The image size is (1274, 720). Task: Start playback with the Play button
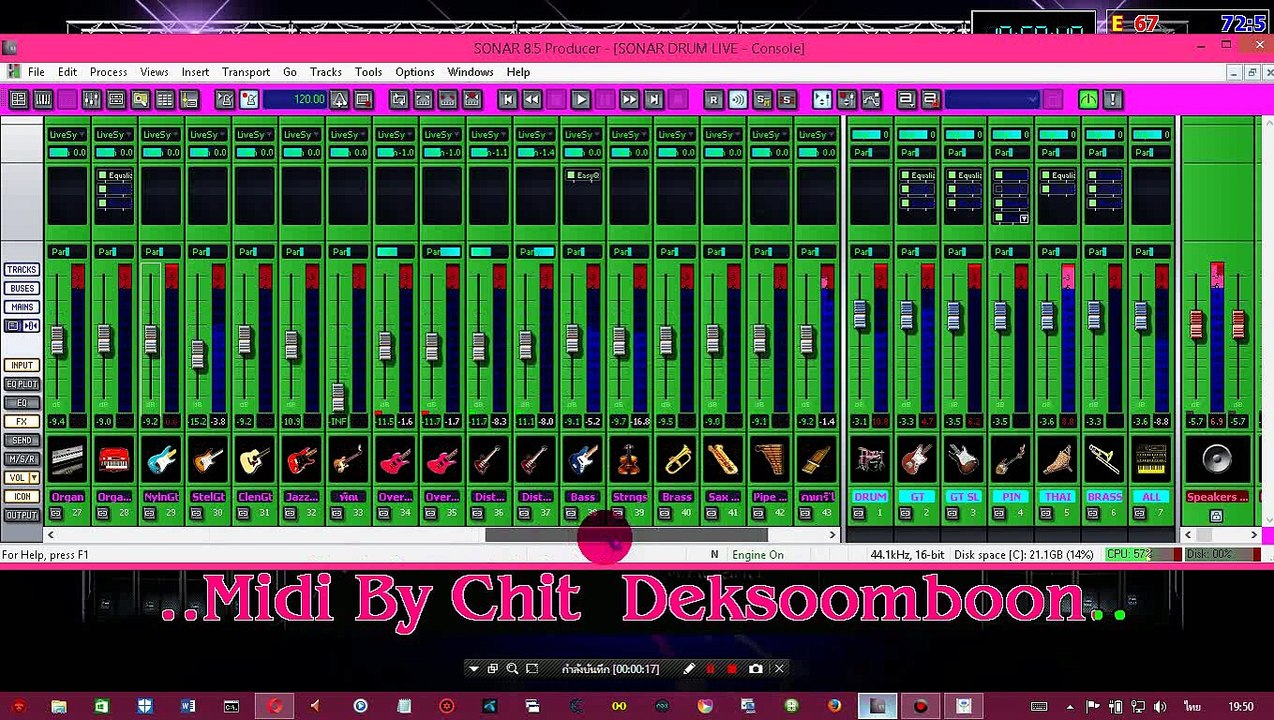click(580, 99)
